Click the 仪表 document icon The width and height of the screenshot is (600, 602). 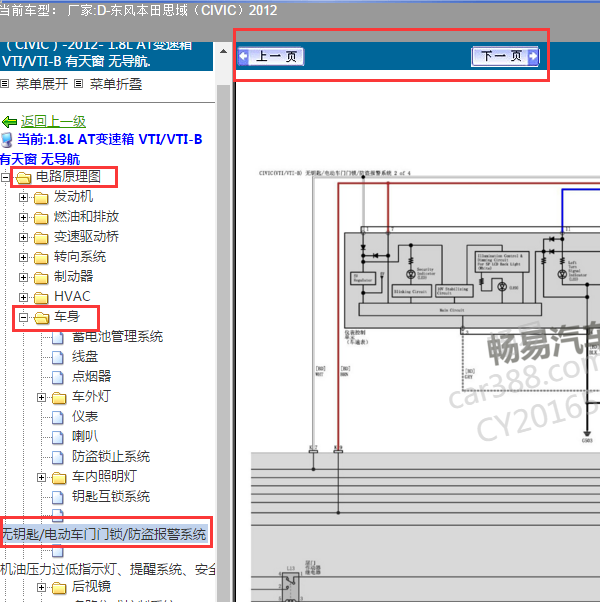coord(58,417)
